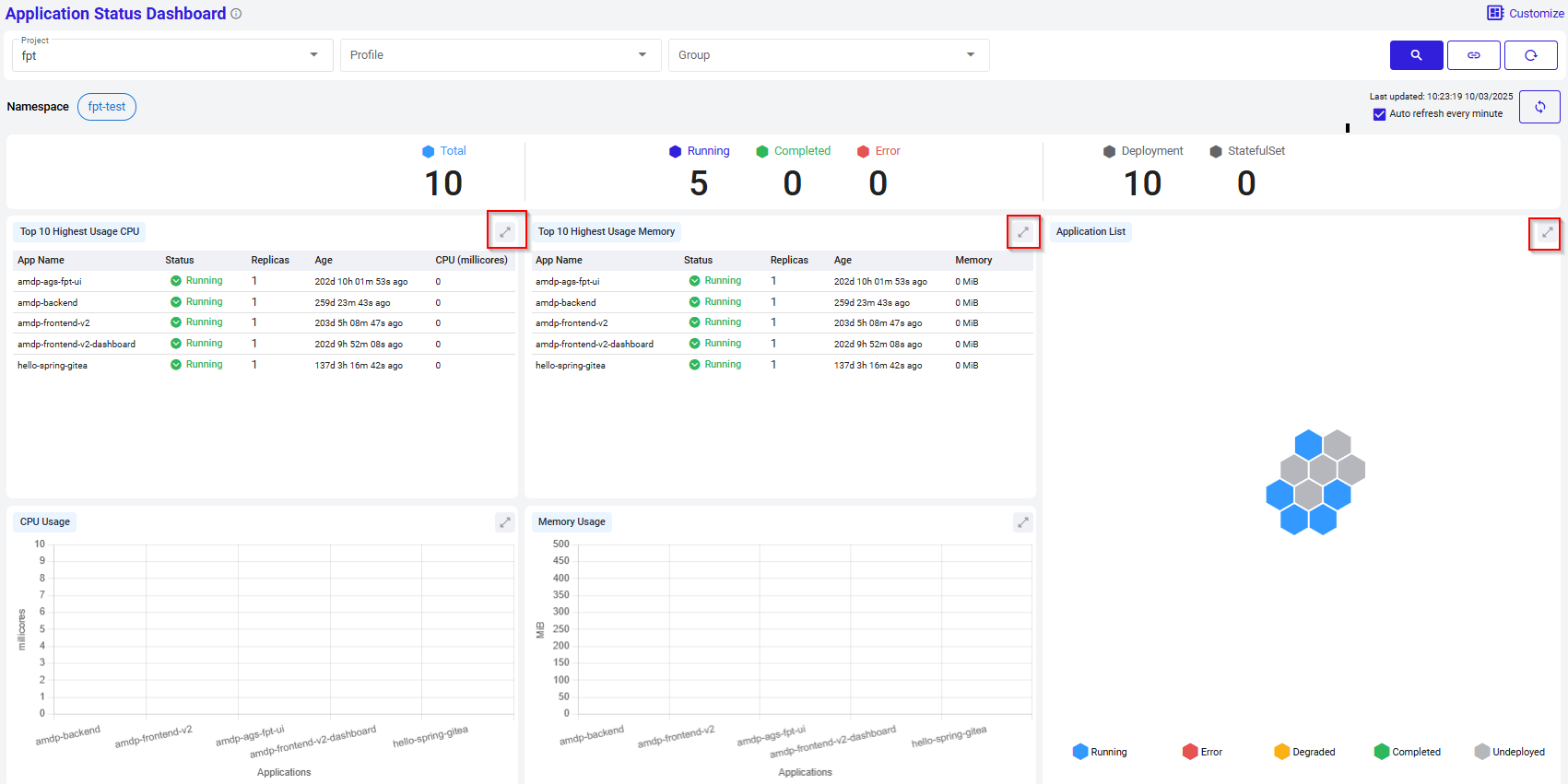Click hello-spring-gitea in the CPU table
Image resolution: width=1568 pixels, height=784 pixels.
[53, 366]
